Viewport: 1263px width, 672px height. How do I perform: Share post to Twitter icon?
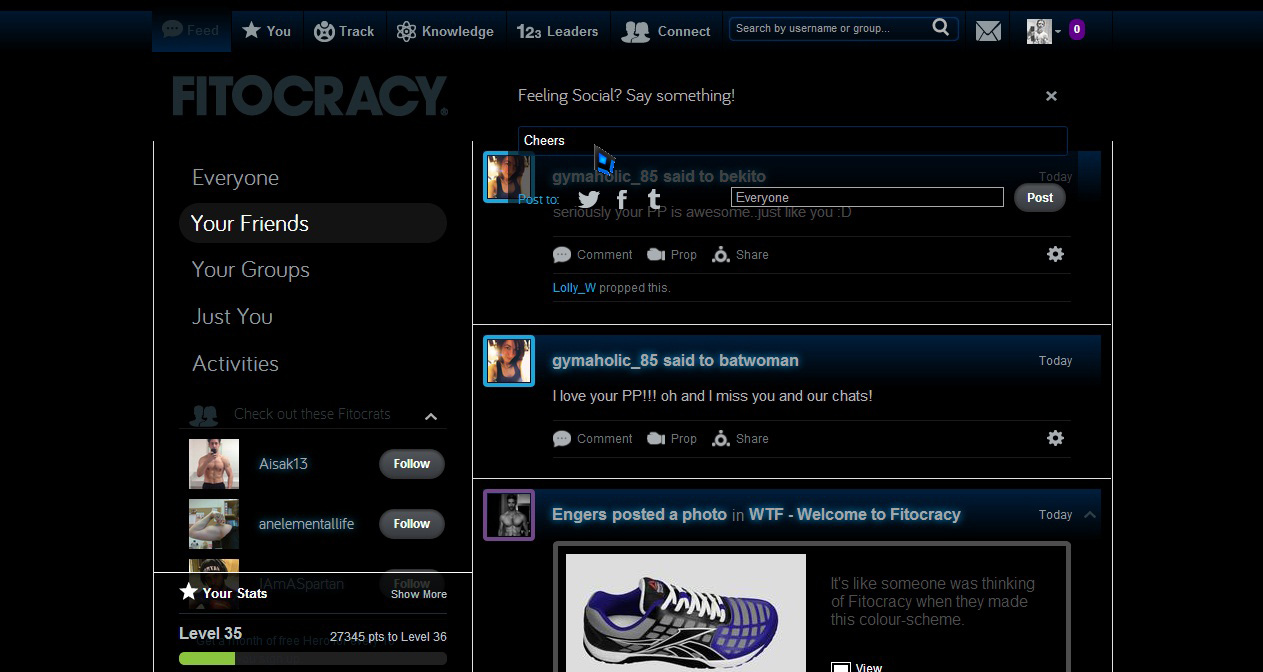pyautogui.click(x=589, y=199)
